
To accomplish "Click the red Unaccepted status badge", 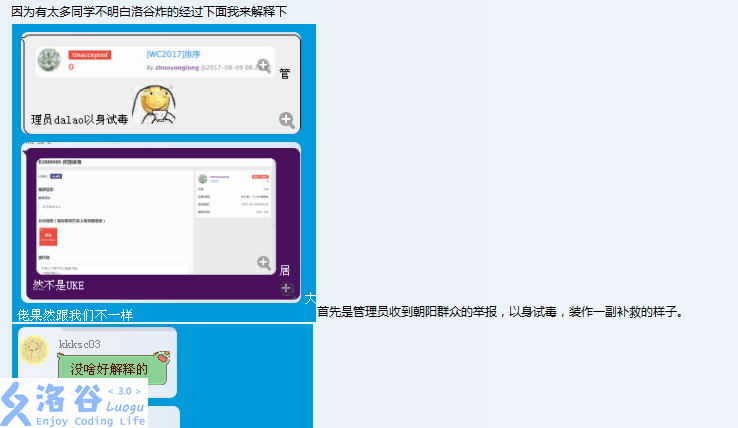I will pos(89,55).
